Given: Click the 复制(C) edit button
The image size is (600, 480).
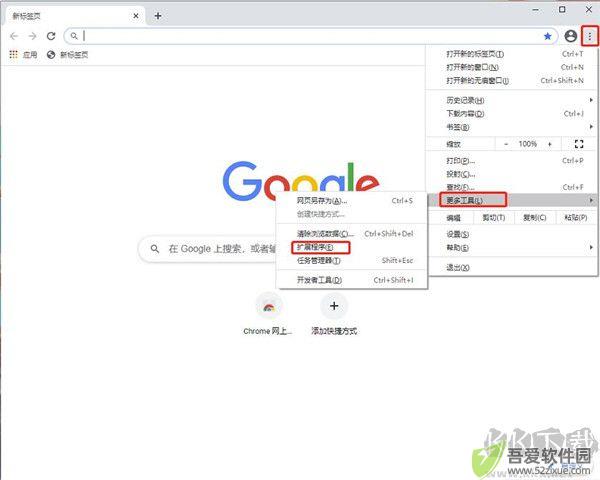Looking at the screenshot, I should click(x=535, y=218).
